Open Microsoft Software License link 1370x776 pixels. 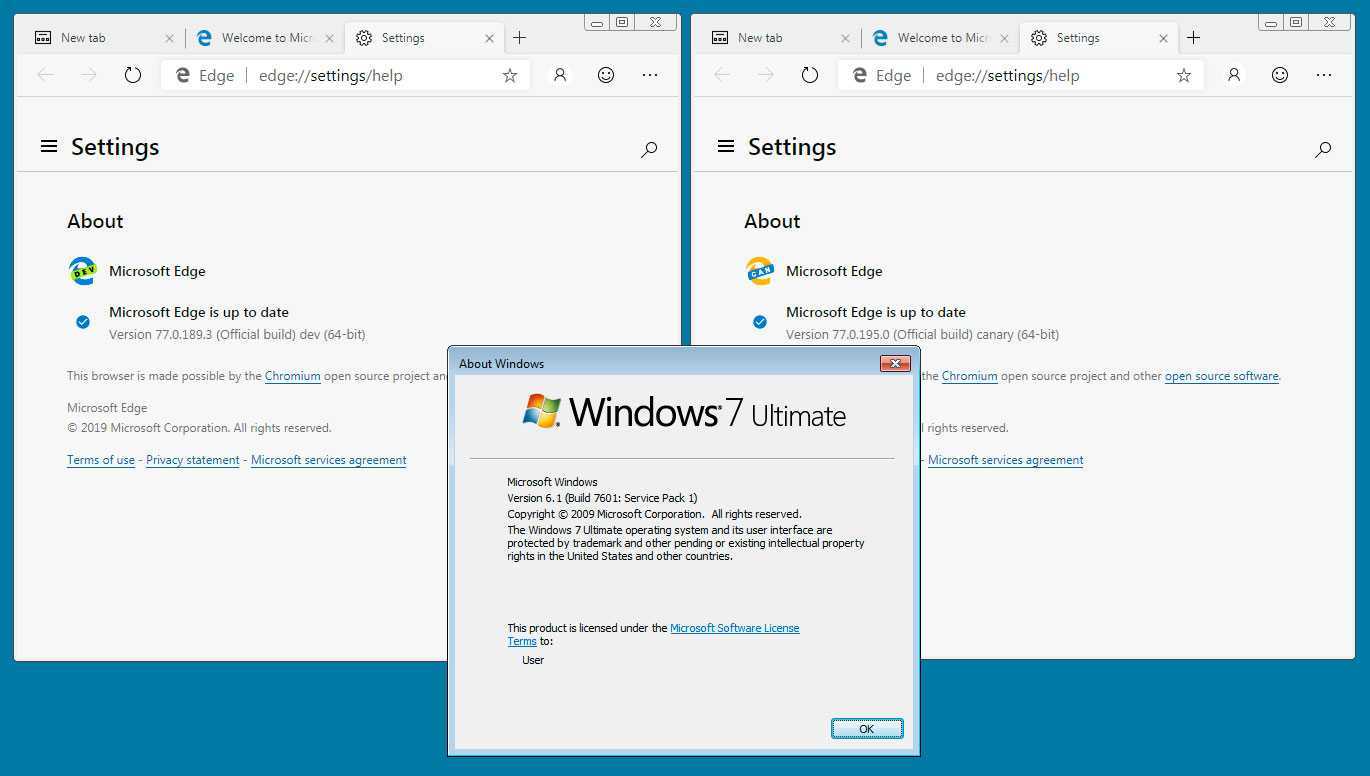point(734,628)
